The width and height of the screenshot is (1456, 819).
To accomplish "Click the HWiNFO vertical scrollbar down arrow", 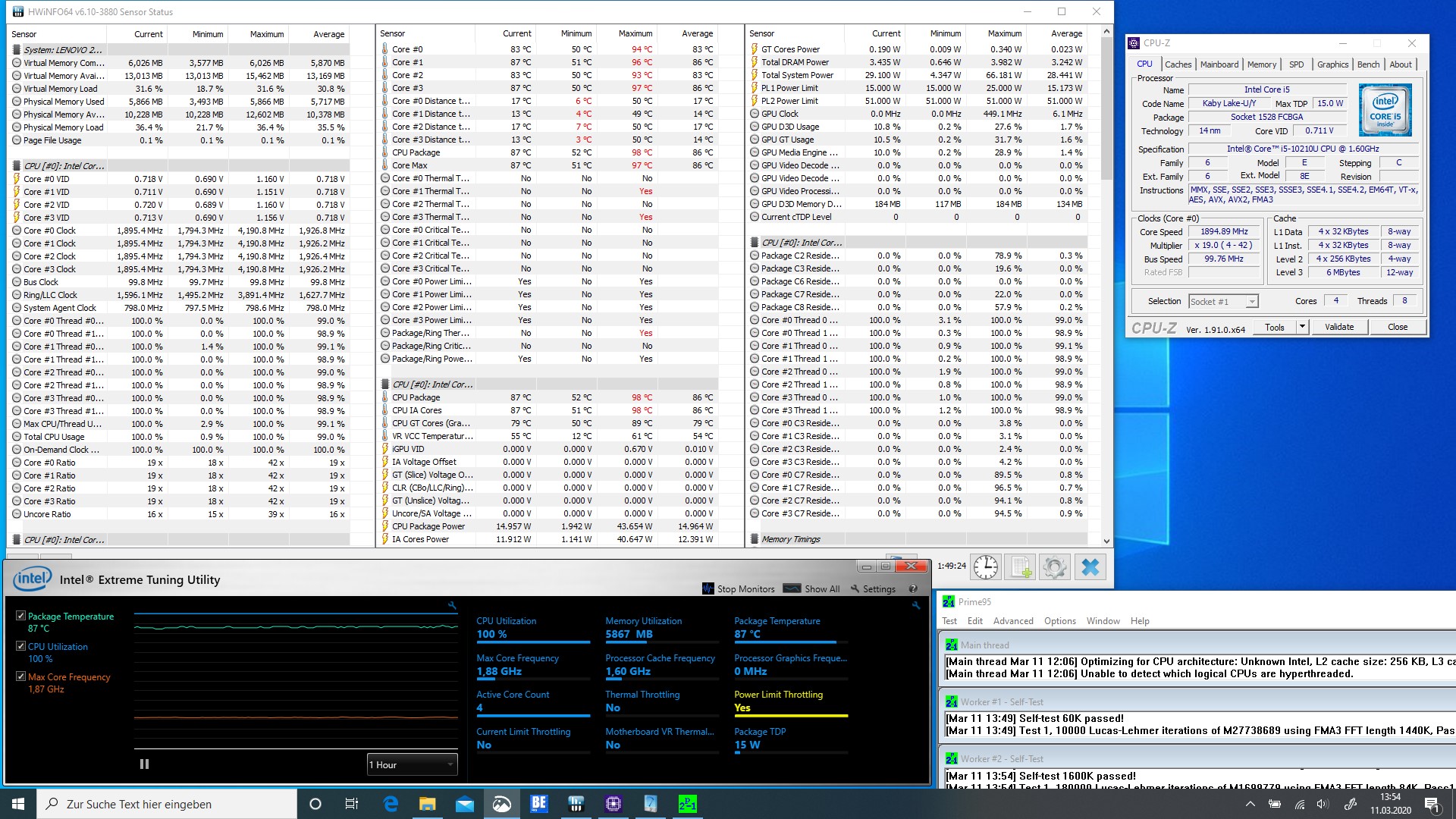I will coord(1106,541).
